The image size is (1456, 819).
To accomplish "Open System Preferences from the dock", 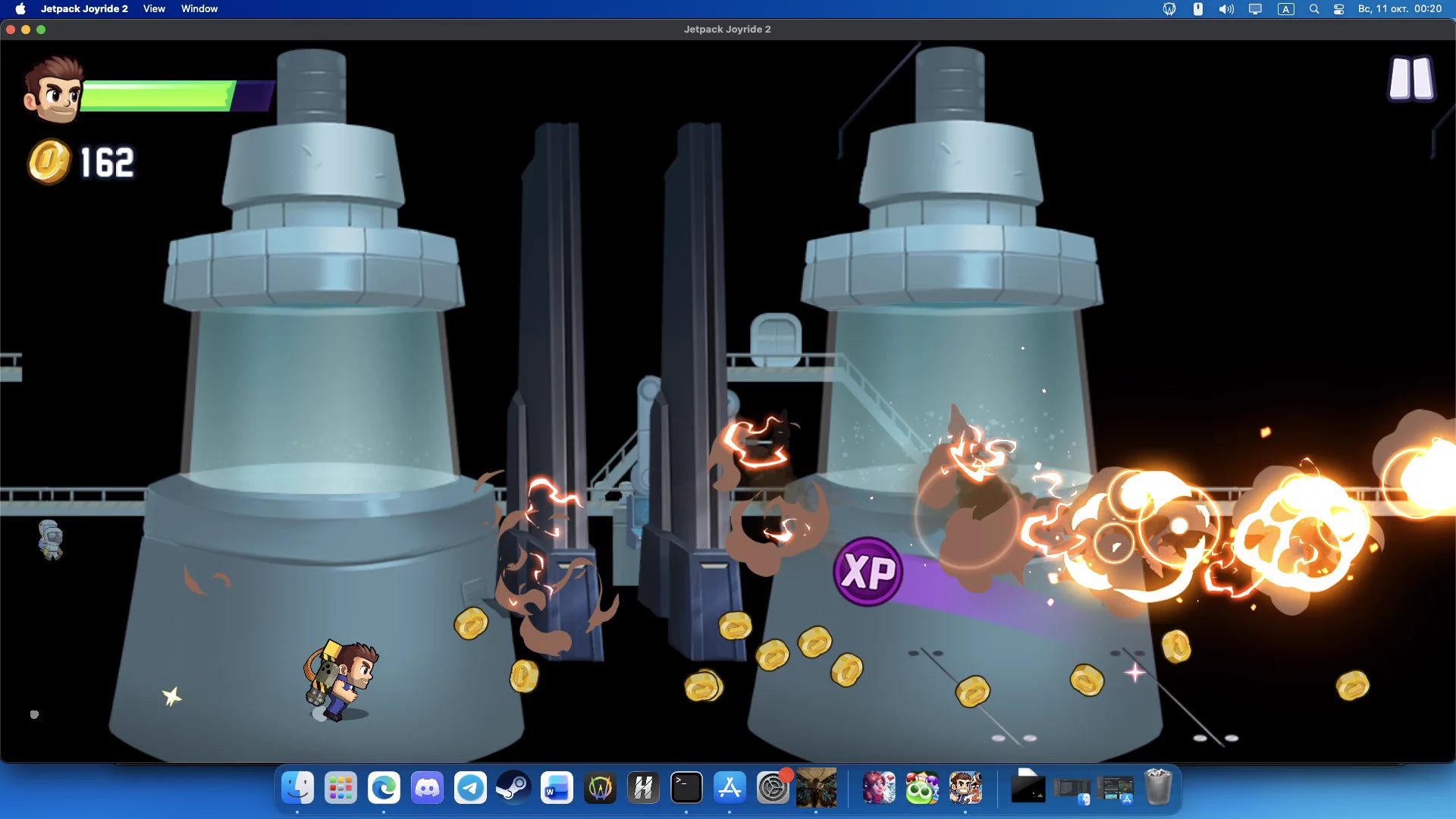I will click(773, 788).
